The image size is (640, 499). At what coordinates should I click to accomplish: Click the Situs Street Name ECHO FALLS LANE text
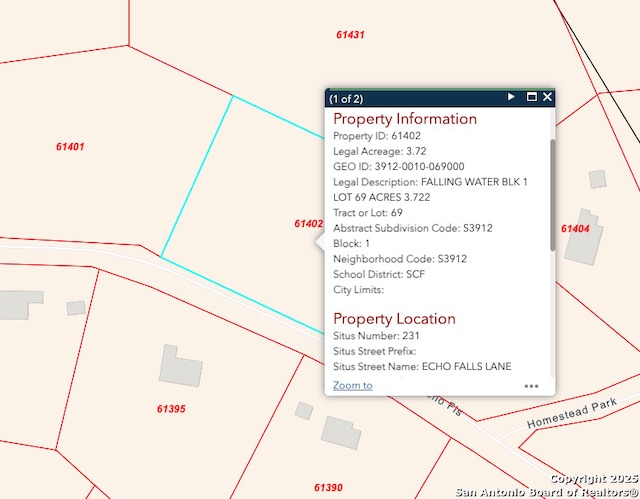[422, 366]
